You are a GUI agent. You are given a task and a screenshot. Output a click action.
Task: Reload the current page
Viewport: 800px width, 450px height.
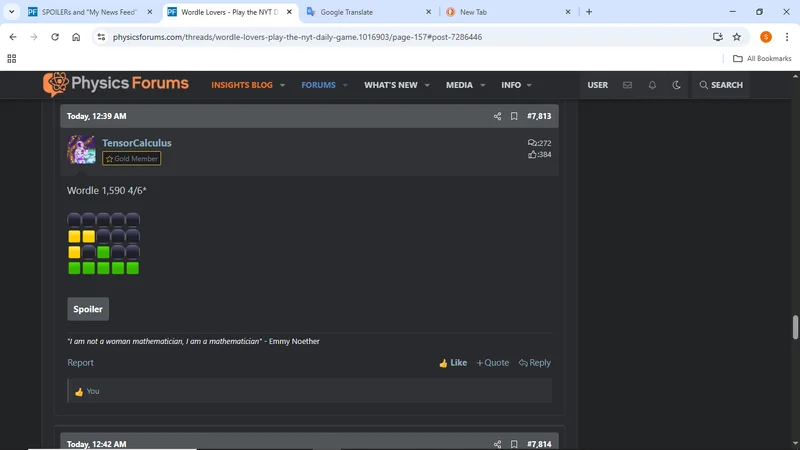[x=55, y=37]
